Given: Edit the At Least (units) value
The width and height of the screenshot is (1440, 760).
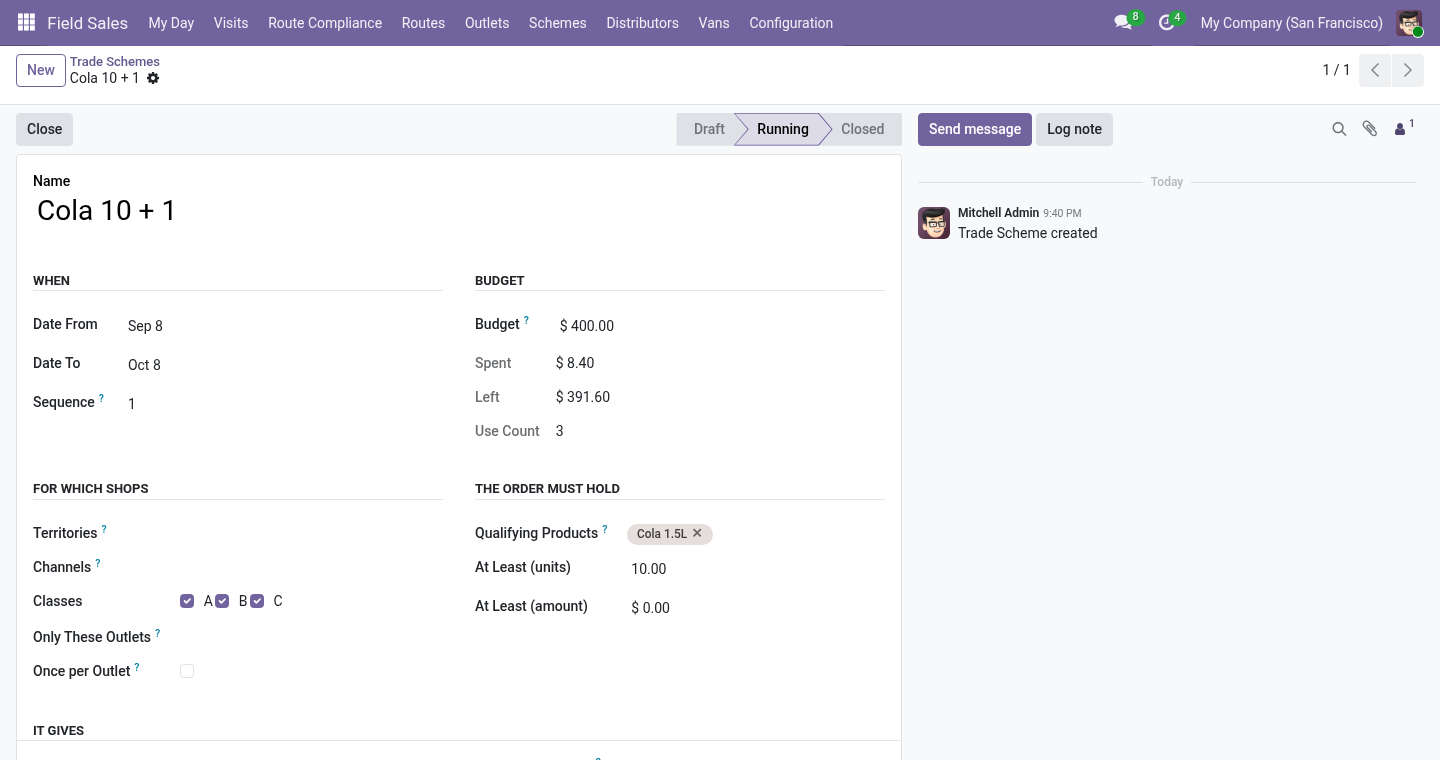Looking at the screenshot, I should 757,569.
